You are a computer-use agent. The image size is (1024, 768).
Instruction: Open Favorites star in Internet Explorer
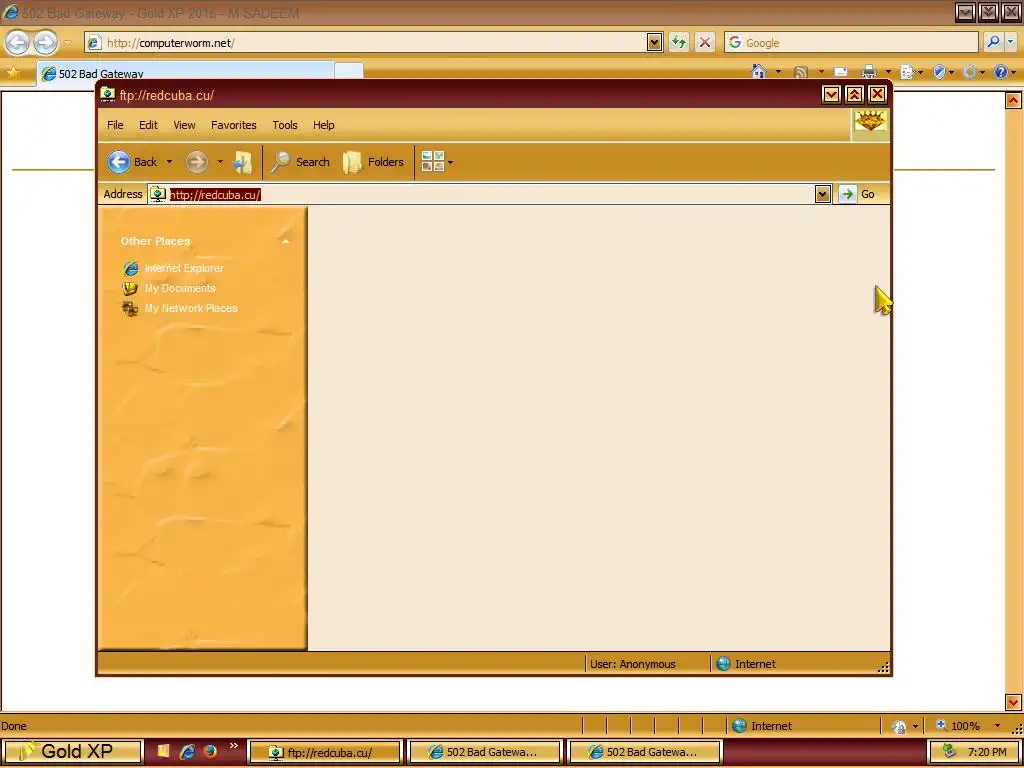tap(13, 72)
